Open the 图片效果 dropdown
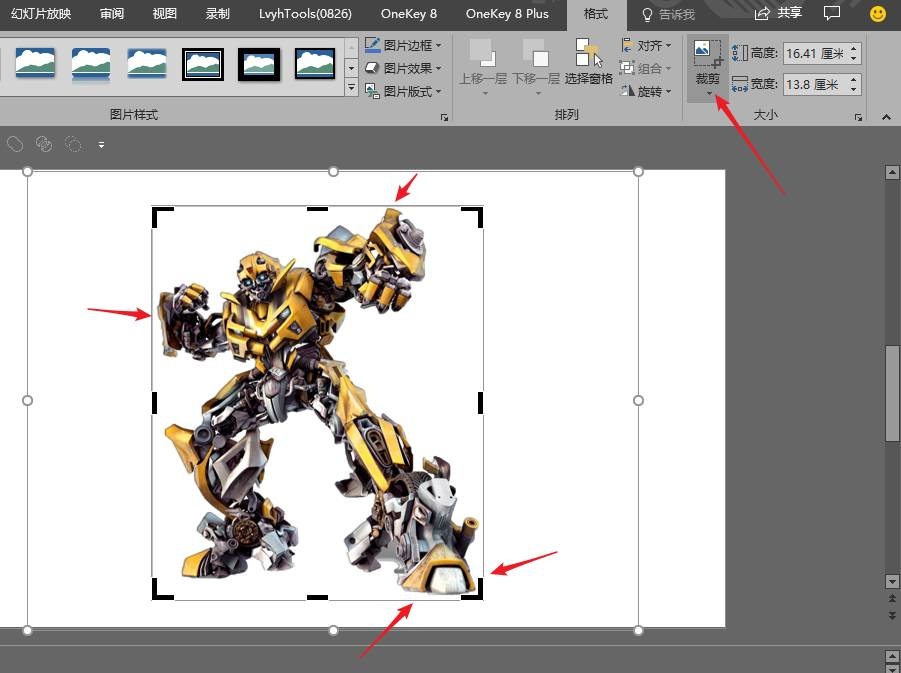The image size is (901, 673). [x=403, y=68]
